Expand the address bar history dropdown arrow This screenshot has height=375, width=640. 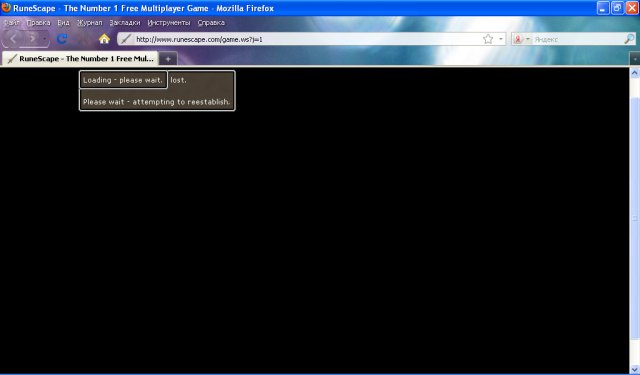point(501,39)
